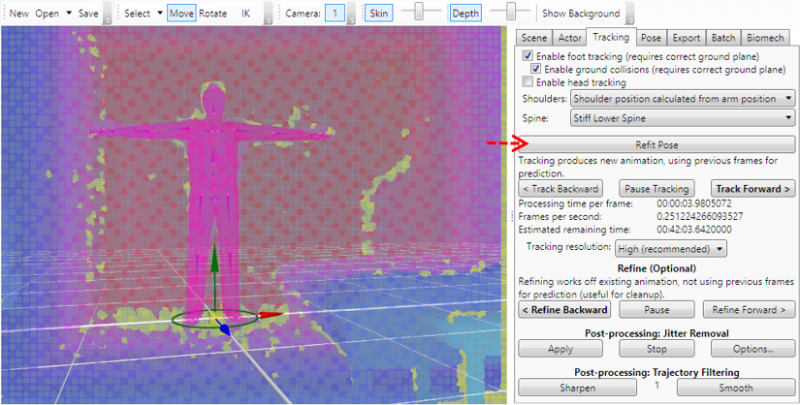Open the Spine dropdown
The width and height of the screenshot is (800, 405).
pos(683,118)
